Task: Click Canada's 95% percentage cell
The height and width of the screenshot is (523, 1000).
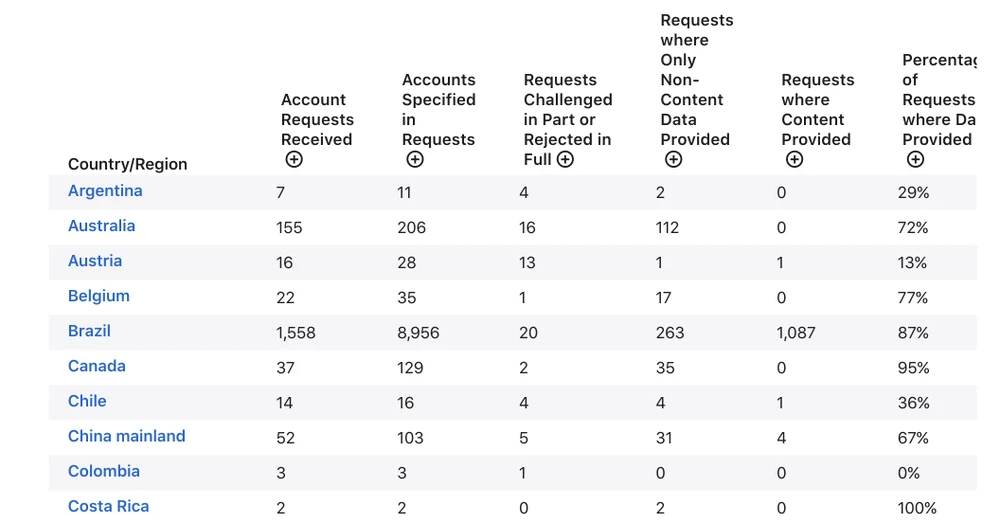Action: click(x=913, y=368)
